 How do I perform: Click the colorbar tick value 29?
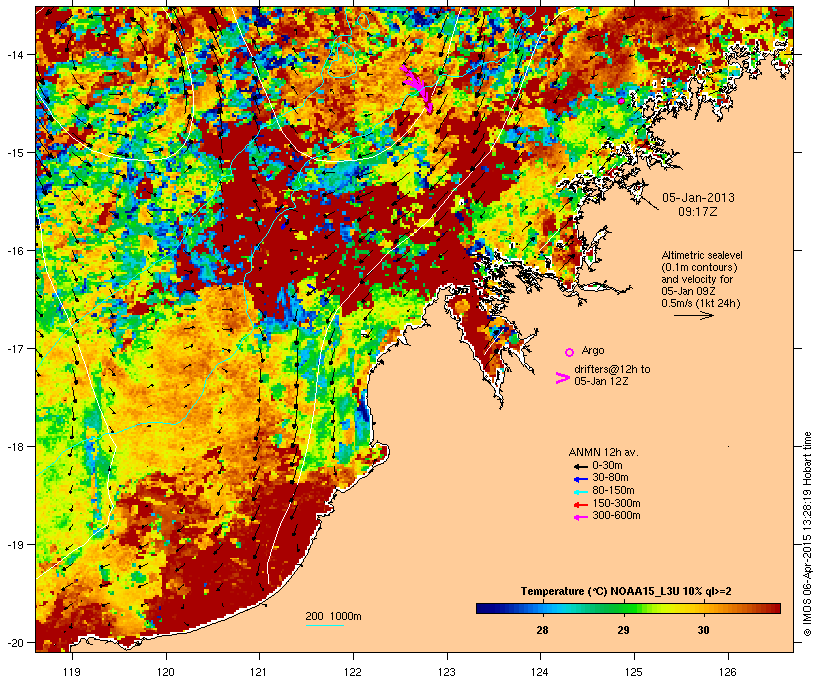click(623, 630)
